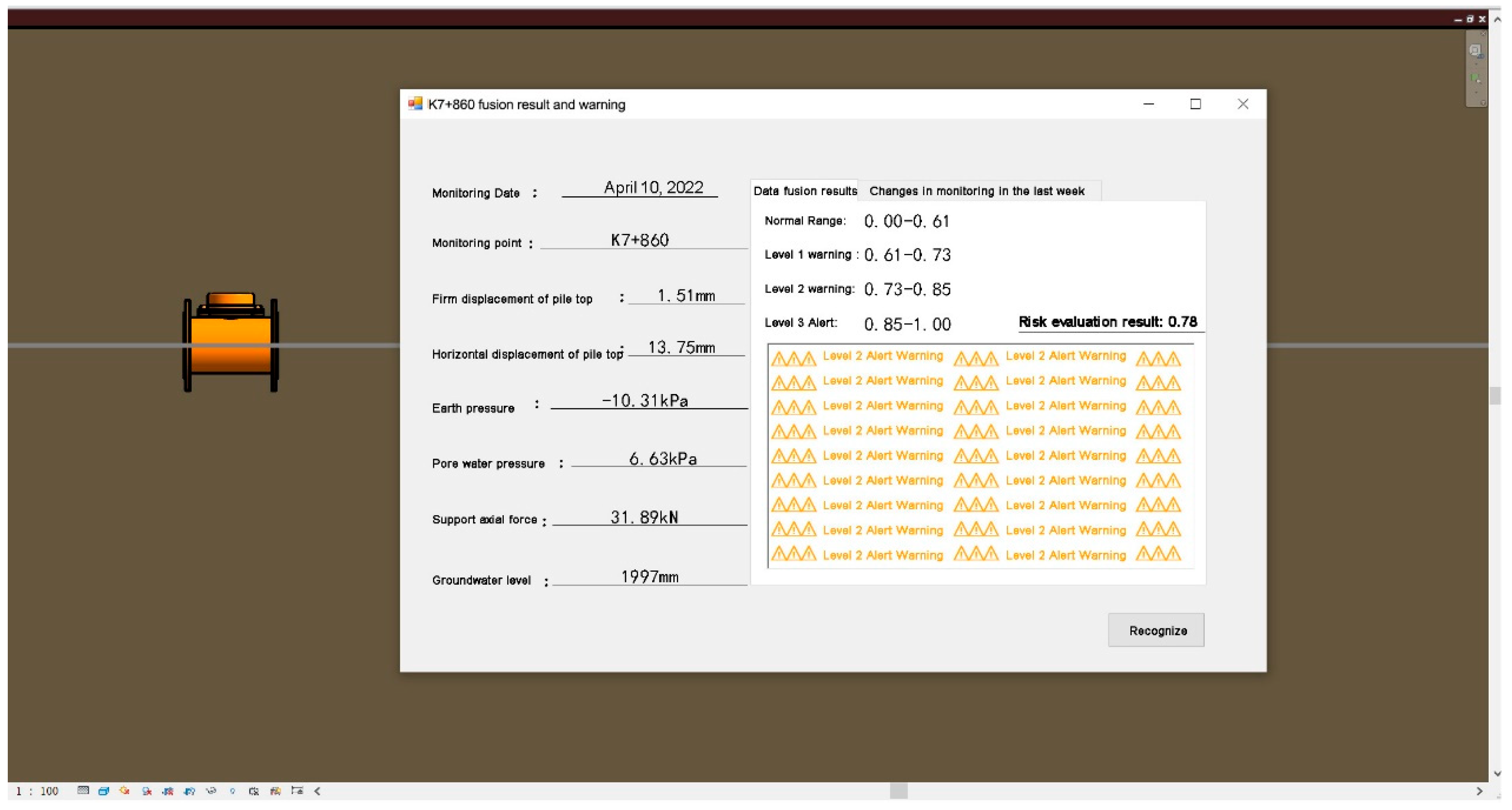Image resolution: width=1512 pixels, height=810 pixels.
Task: Click the temporary view properties icon
Action: point(253,791)
